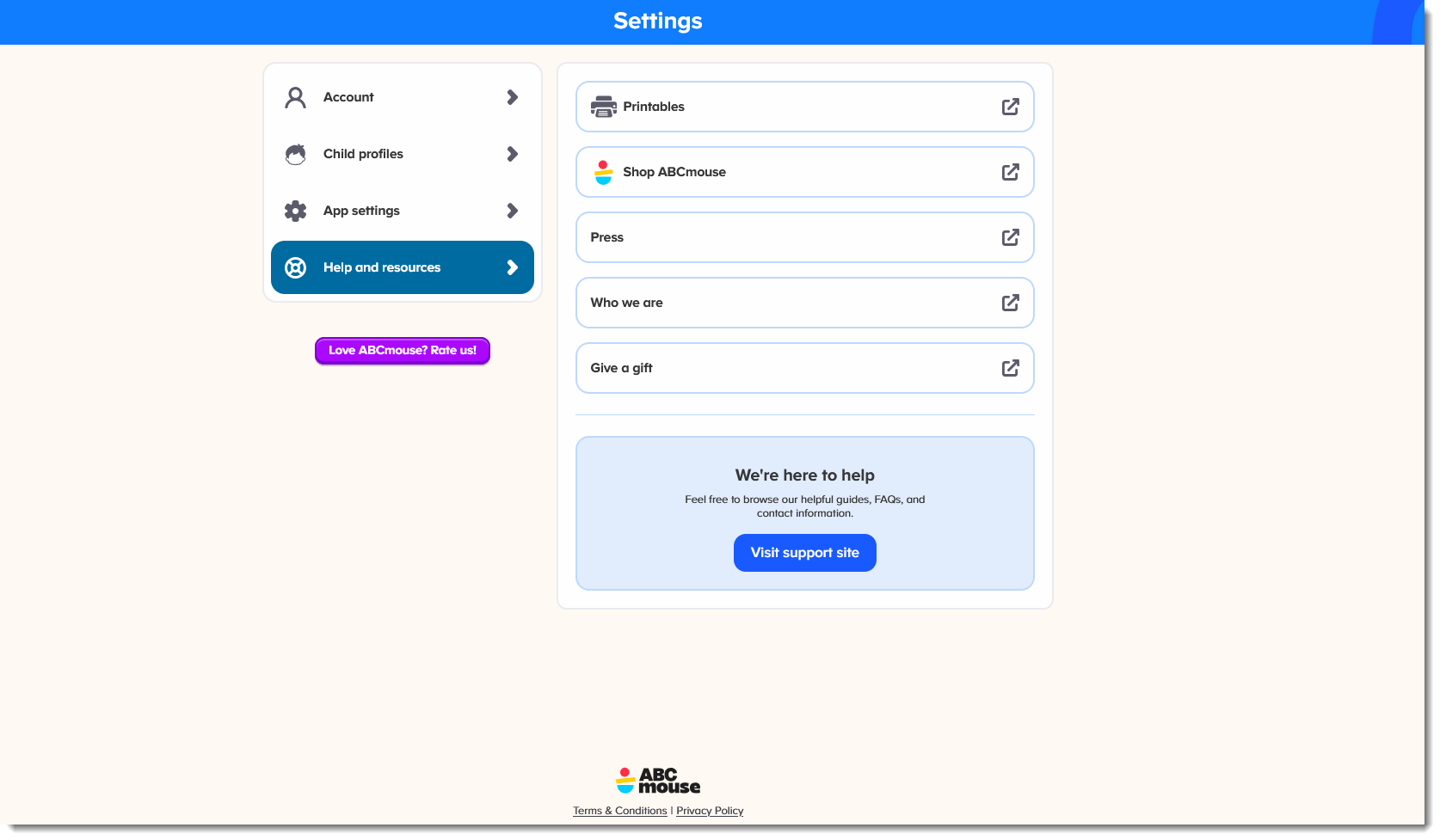Click the Press row external link icon

[1010, 237]
